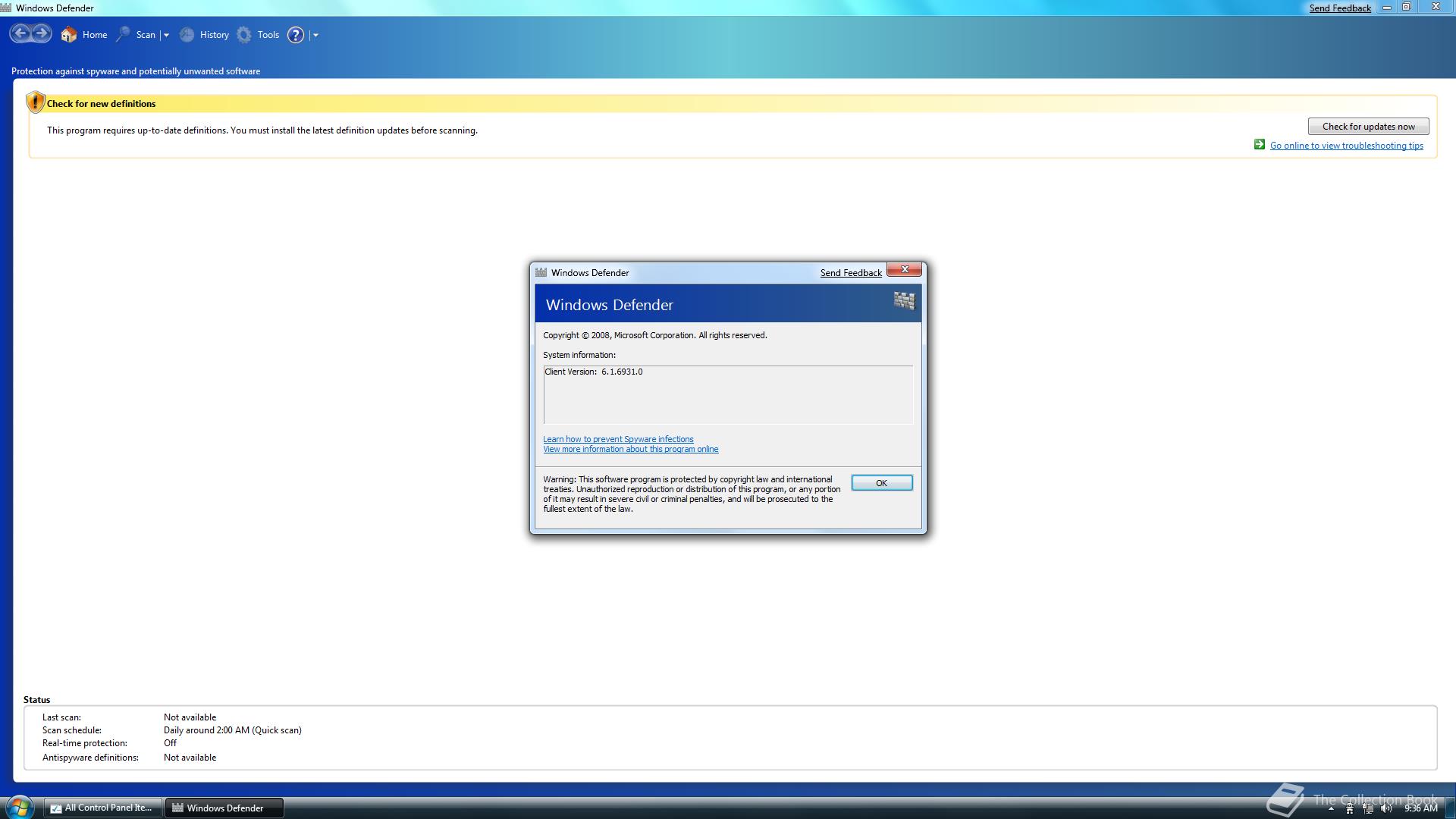Open the network tray icon

tap(1368, 808)
